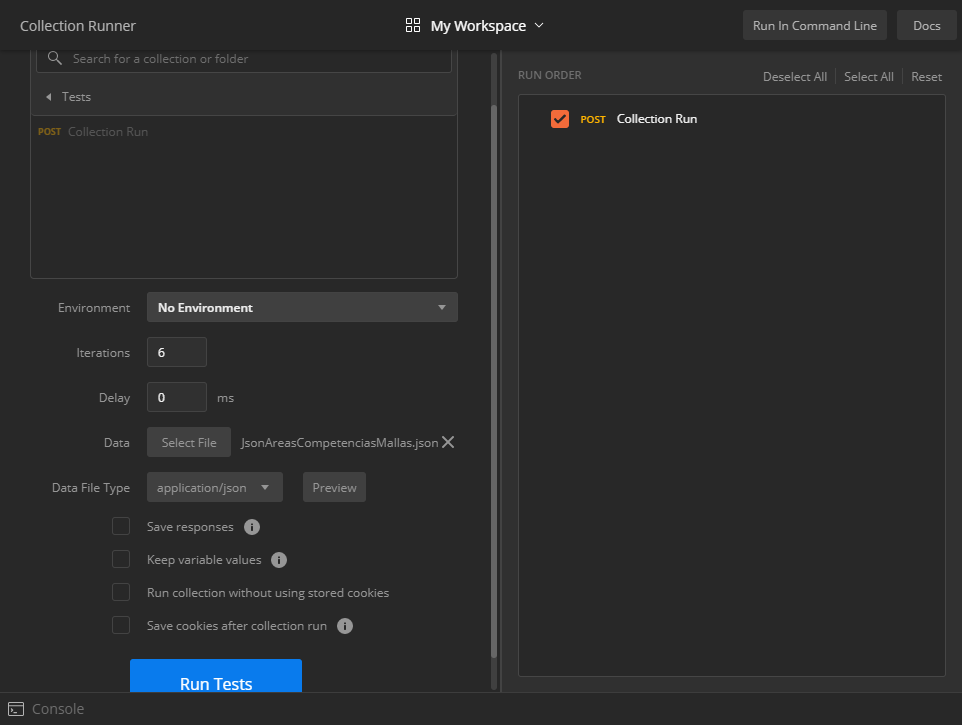962x725 pixels.
Task: Enable Save responses checkbox
Action: 121,526
